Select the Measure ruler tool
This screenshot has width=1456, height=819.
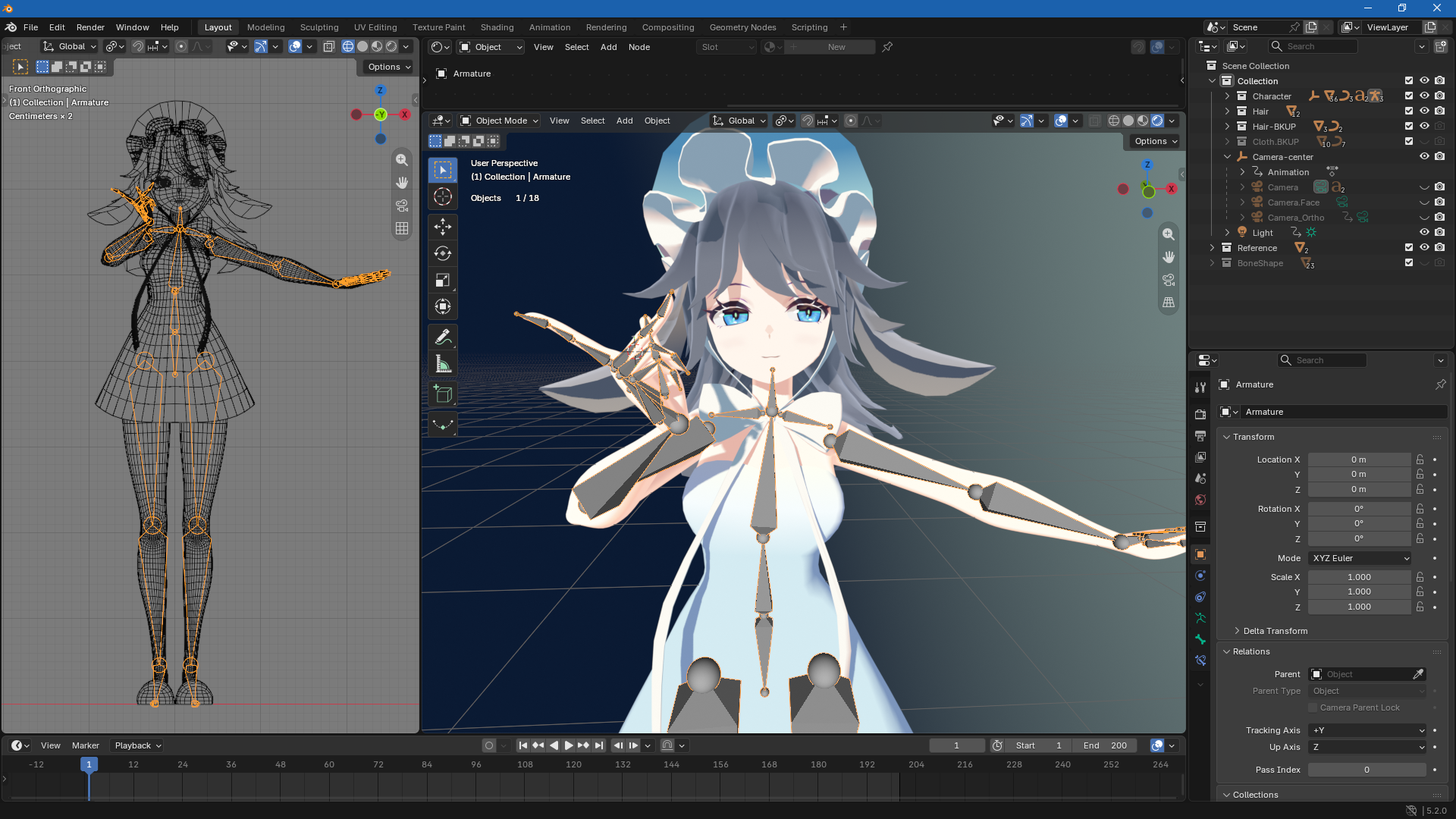[x=443, y=364]
